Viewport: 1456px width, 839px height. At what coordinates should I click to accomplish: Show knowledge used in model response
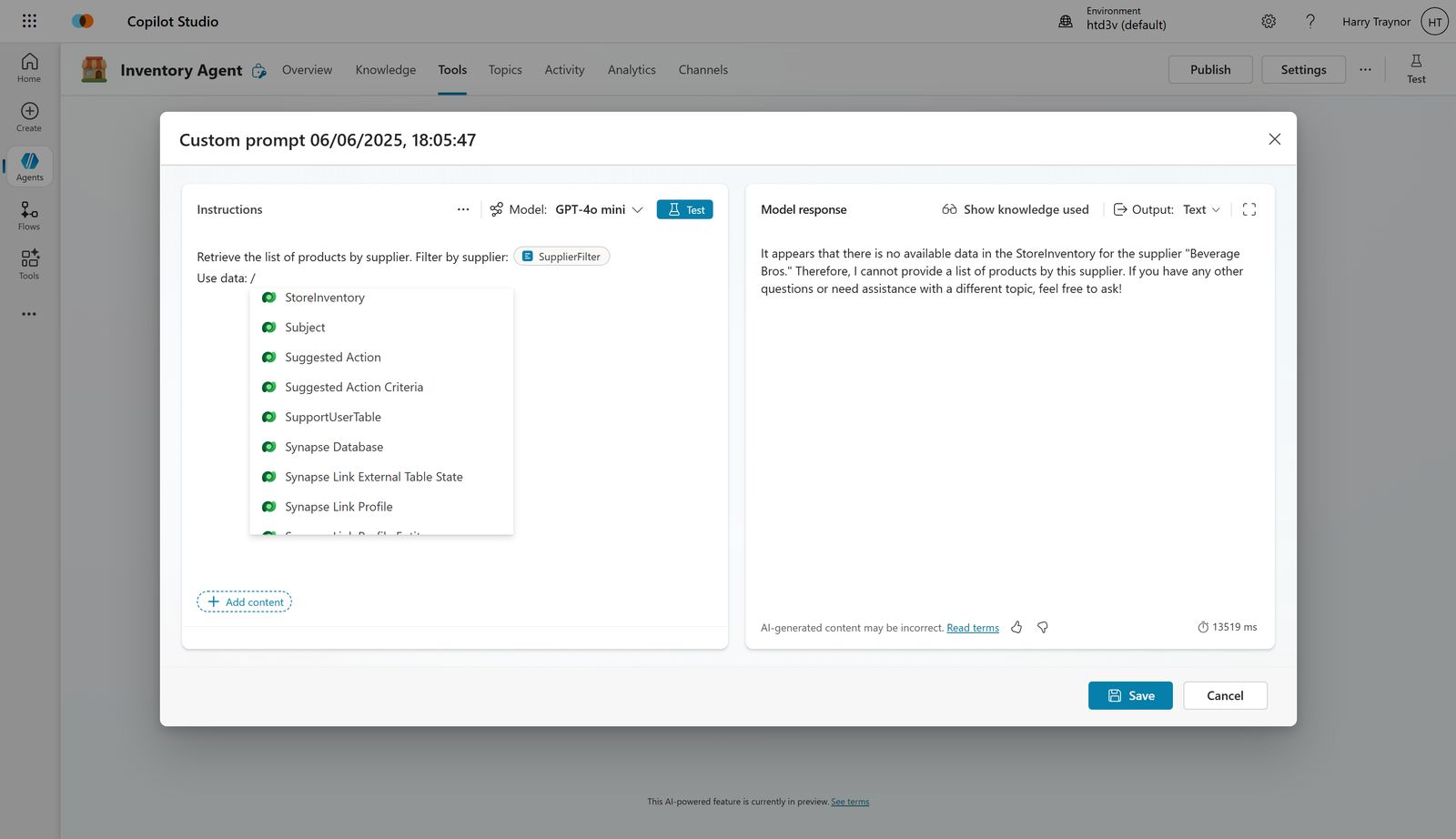[1016, 208]
